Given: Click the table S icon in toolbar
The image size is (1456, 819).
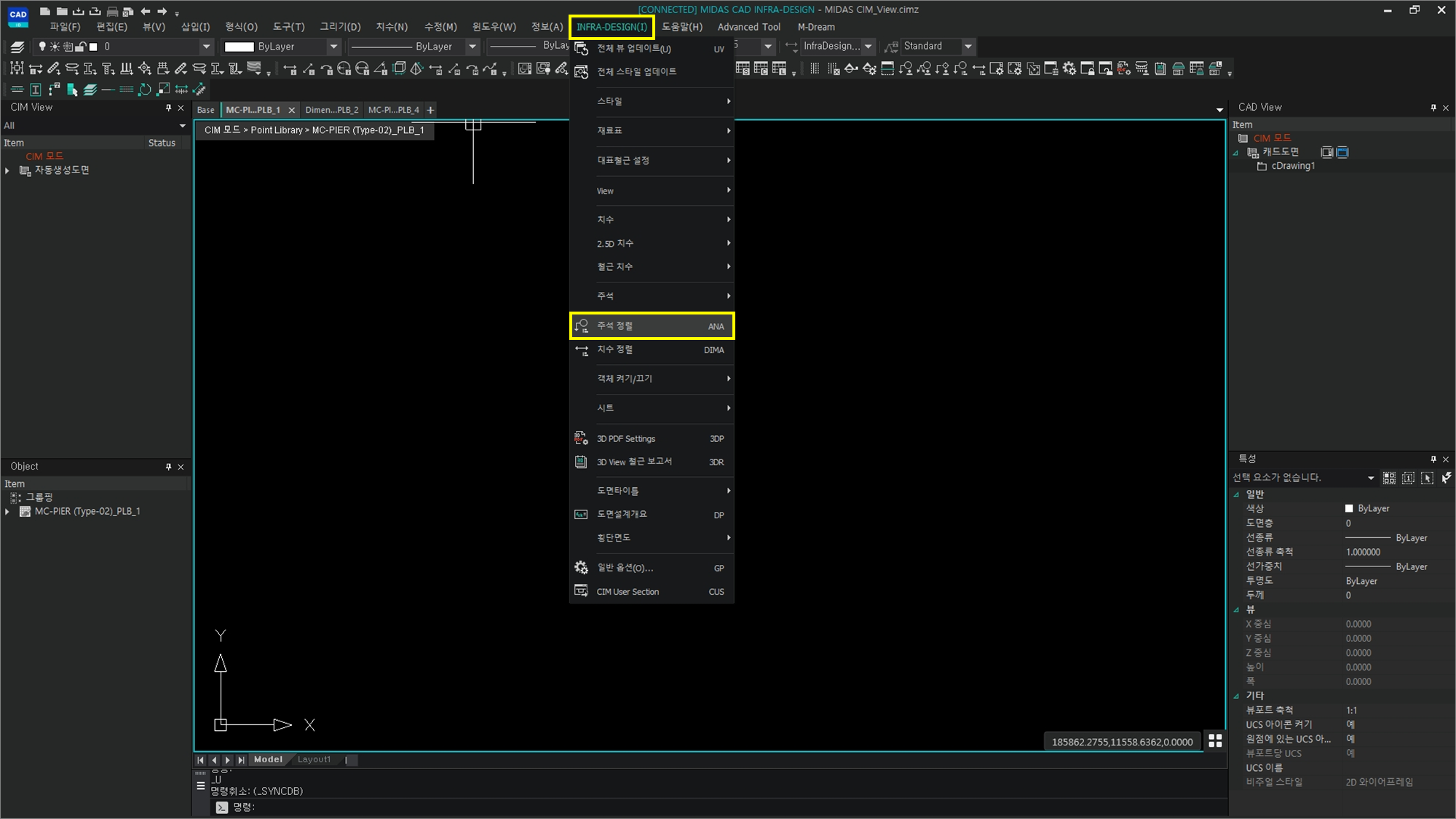Looking at the screenshot, I should click(742, 68).
